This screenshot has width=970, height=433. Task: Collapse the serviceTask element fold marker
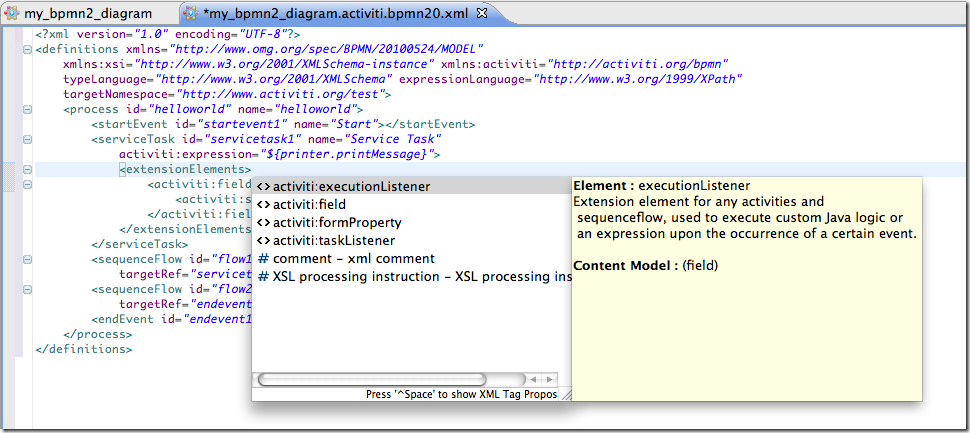coord(27,140)
